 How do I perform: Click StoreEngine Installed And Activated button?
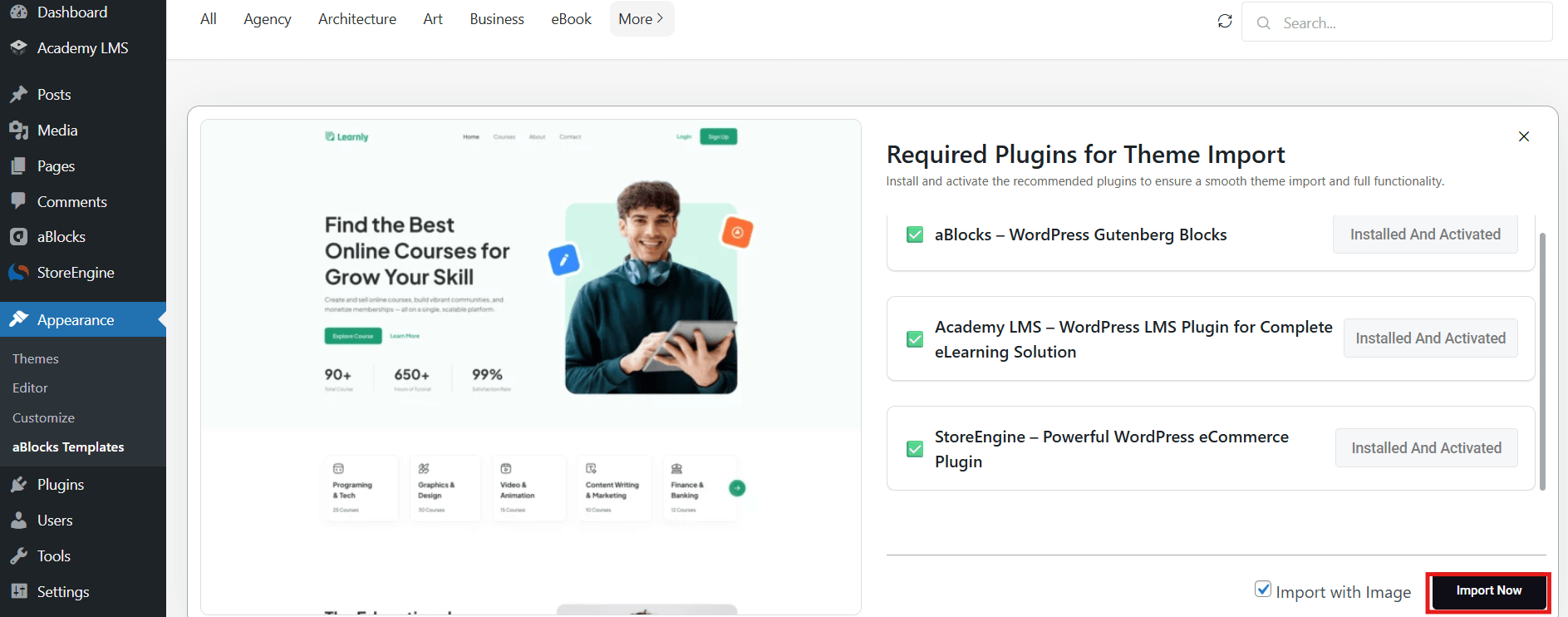[x=1427, y=448]
